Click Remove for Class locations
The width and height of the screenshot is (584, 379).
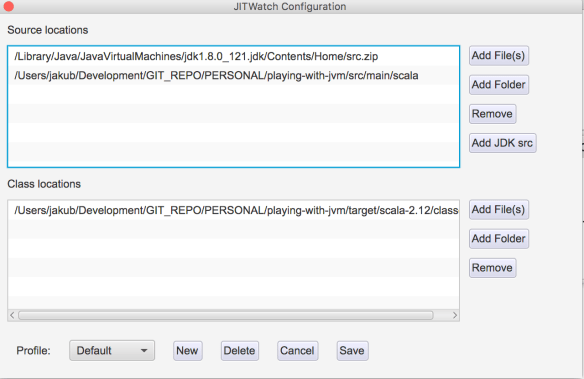click(492, 268)
